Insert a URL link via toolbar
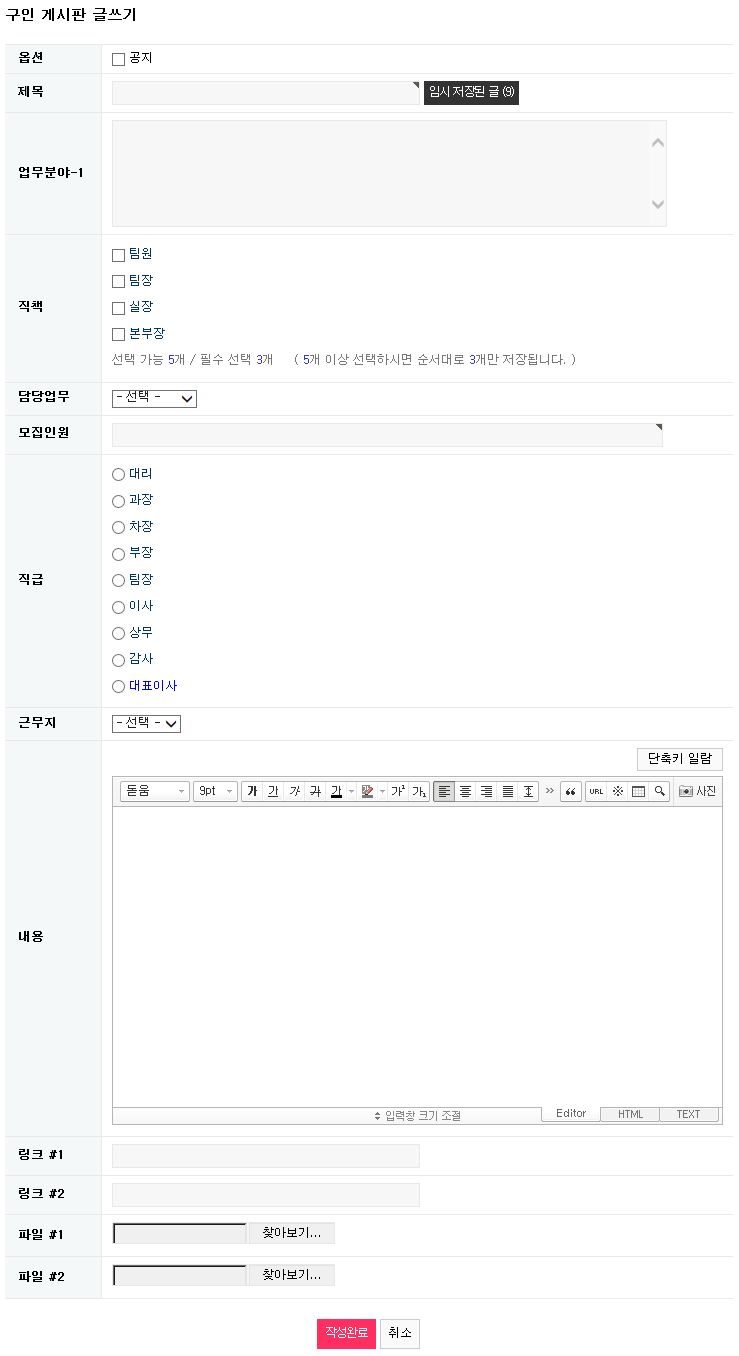The height and width of the screenshot is (1356, 739). click(596, 791)
